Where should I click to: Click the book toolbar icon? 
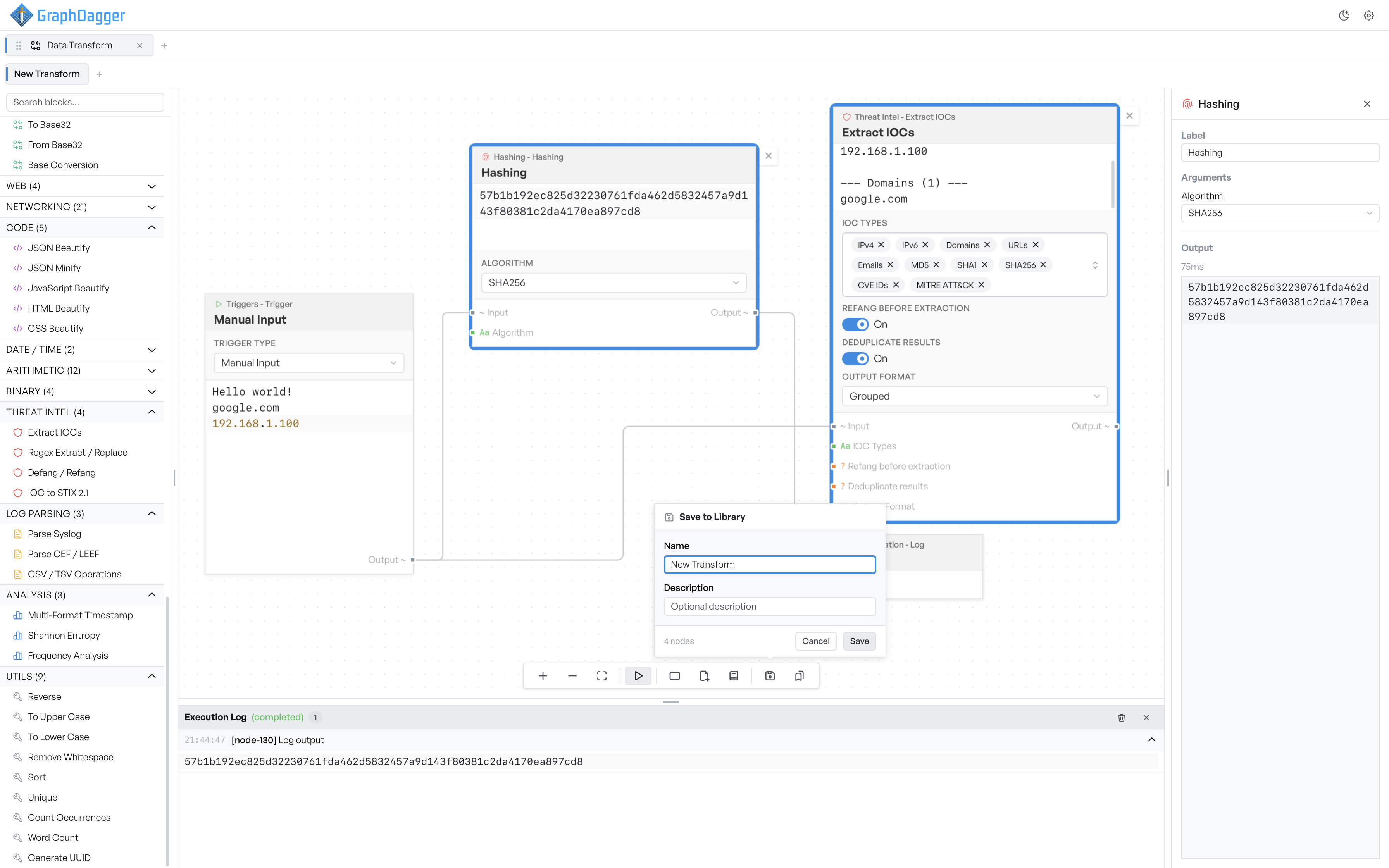point(734,676)
